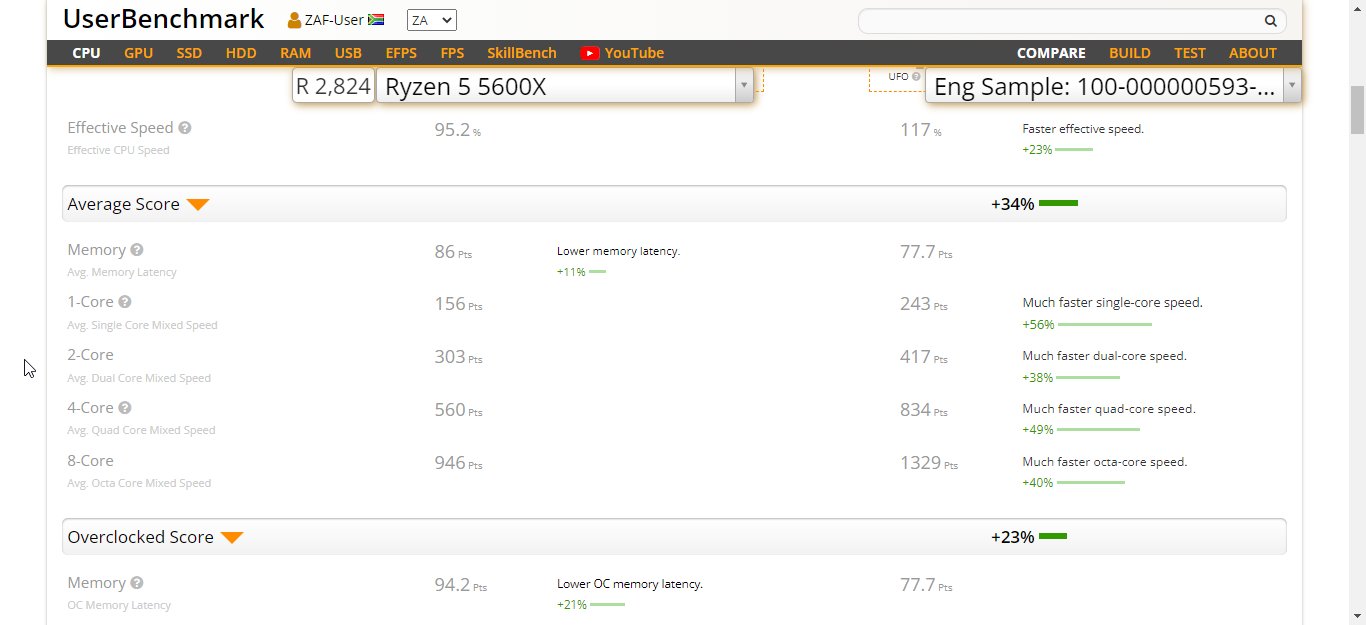Click the 86 Pts memory value
This screenshot has width=1366, height=625.
(x=453, y=252)
